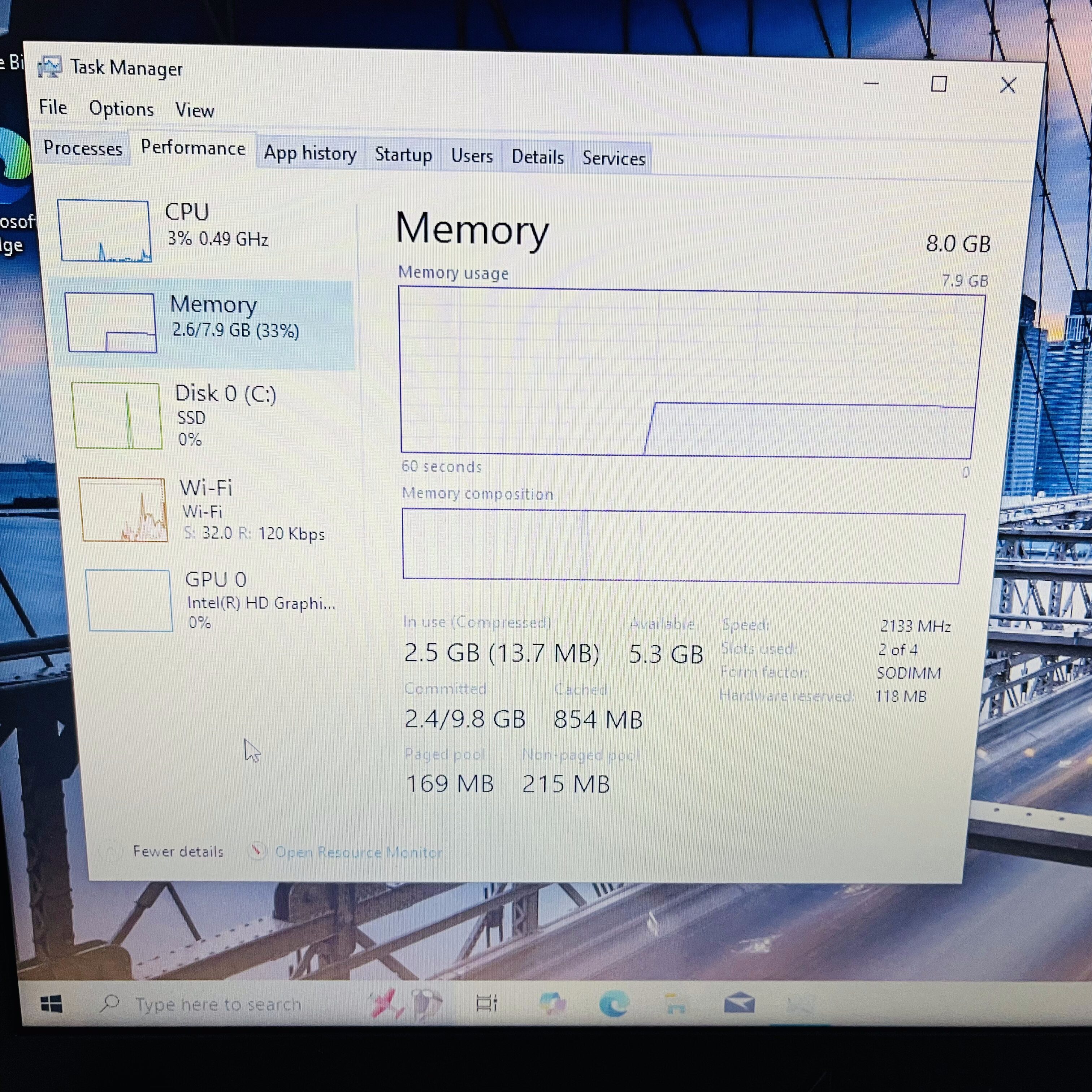Select the CPU usage mini graph
This screenshot has height=1092, width=1092.
(x=105, y=231)
